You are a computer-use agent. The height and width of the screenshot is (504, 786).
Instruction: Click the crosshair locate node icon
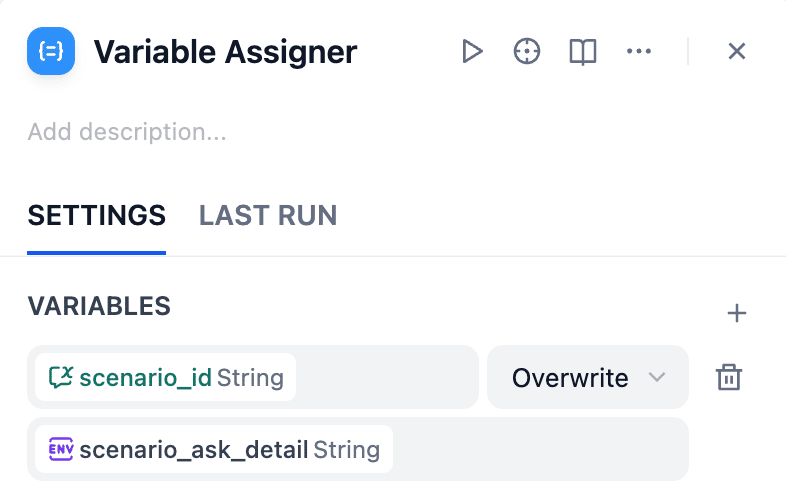(527, 51)
